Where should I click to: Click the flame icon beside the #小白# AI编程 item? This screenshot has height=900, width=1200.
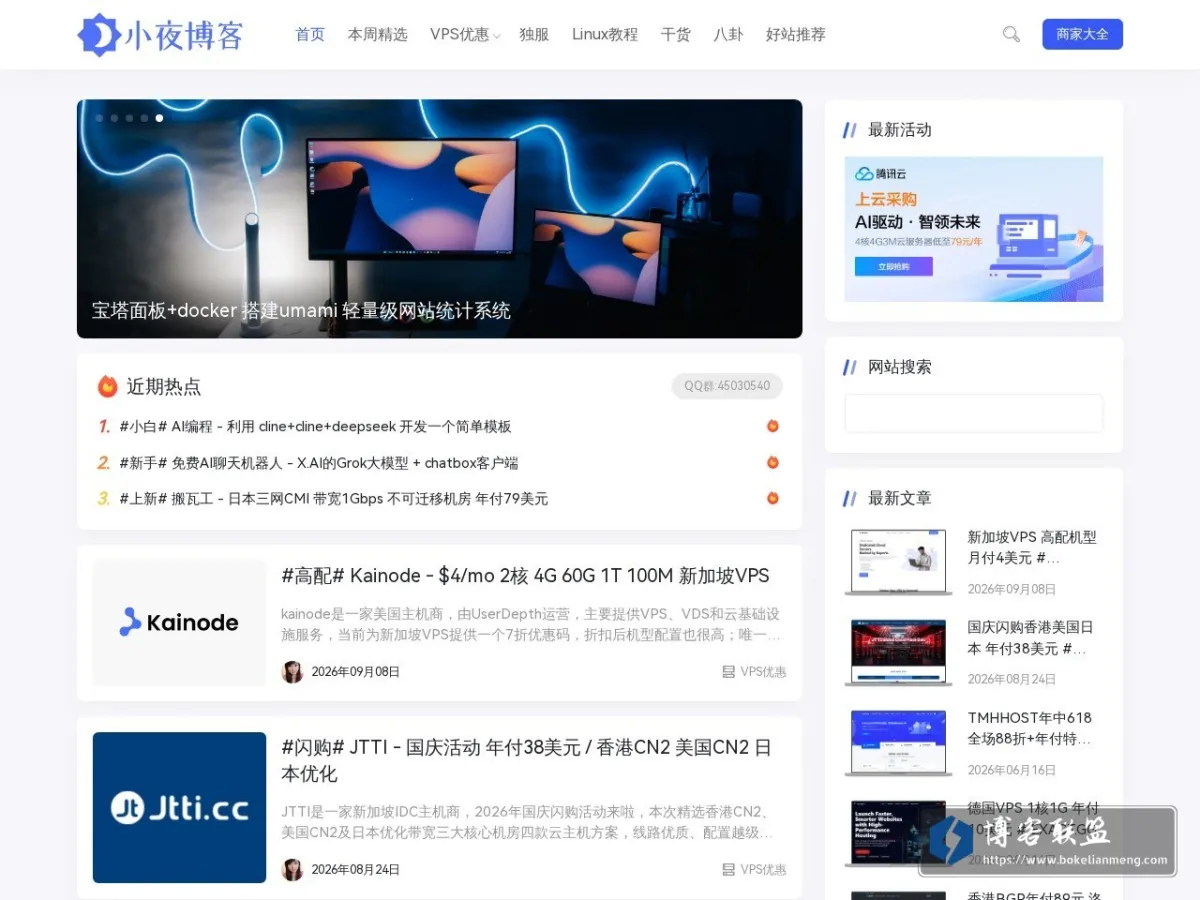tap(773, 426)
